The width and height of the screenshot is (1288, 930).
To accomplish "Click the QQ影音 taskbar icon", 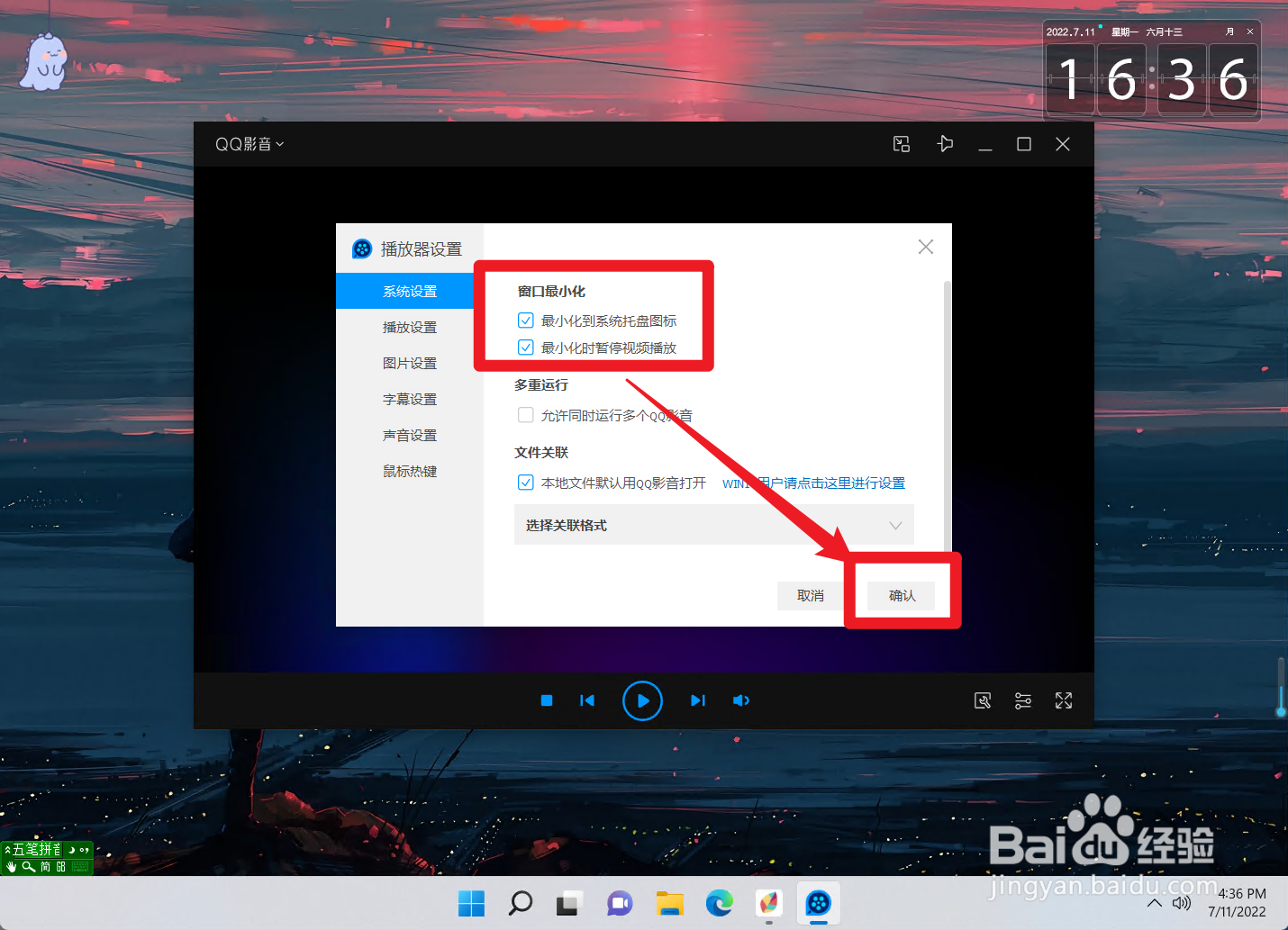I will click(x=818, y=903).
